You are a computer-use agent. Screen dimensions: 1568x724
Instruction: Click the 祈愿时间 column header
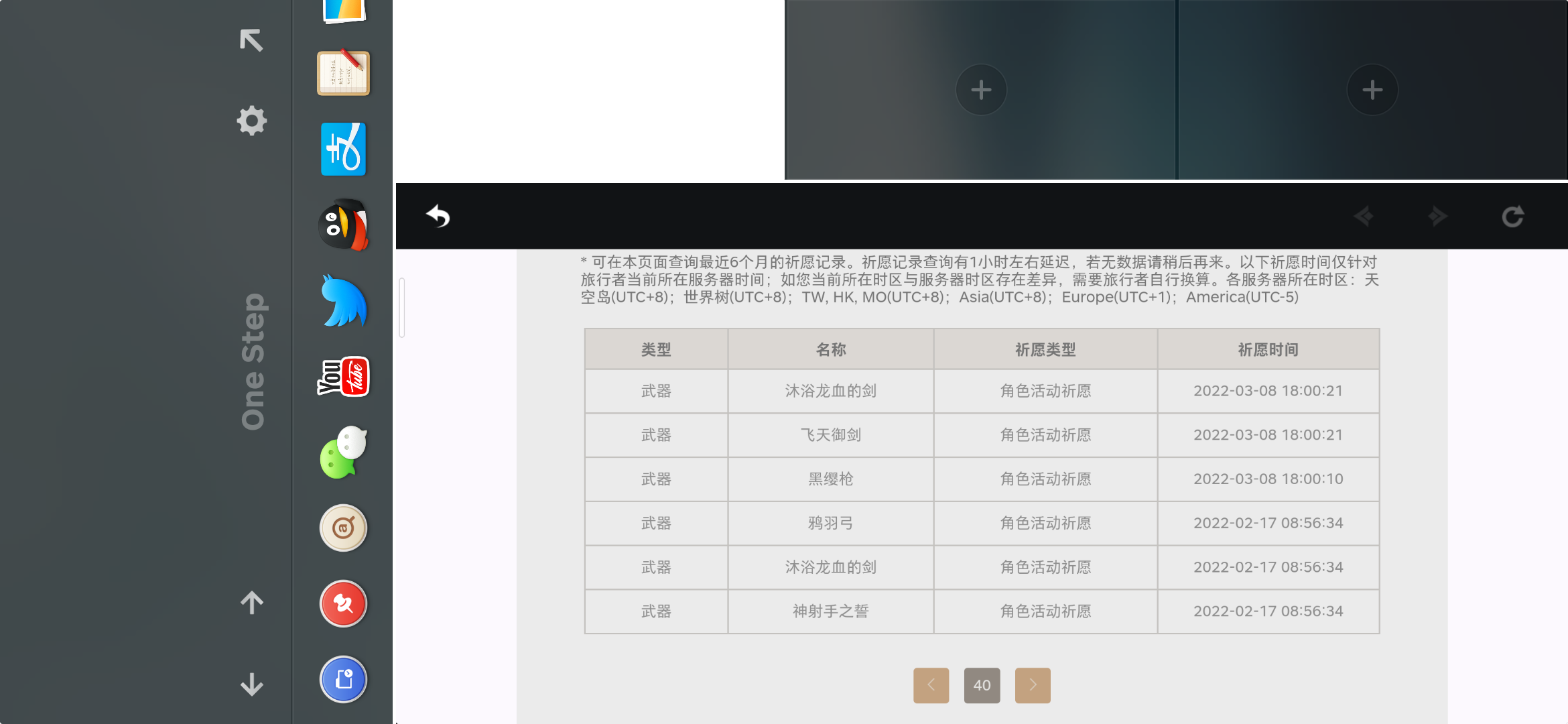click(x=1268, y=349)
